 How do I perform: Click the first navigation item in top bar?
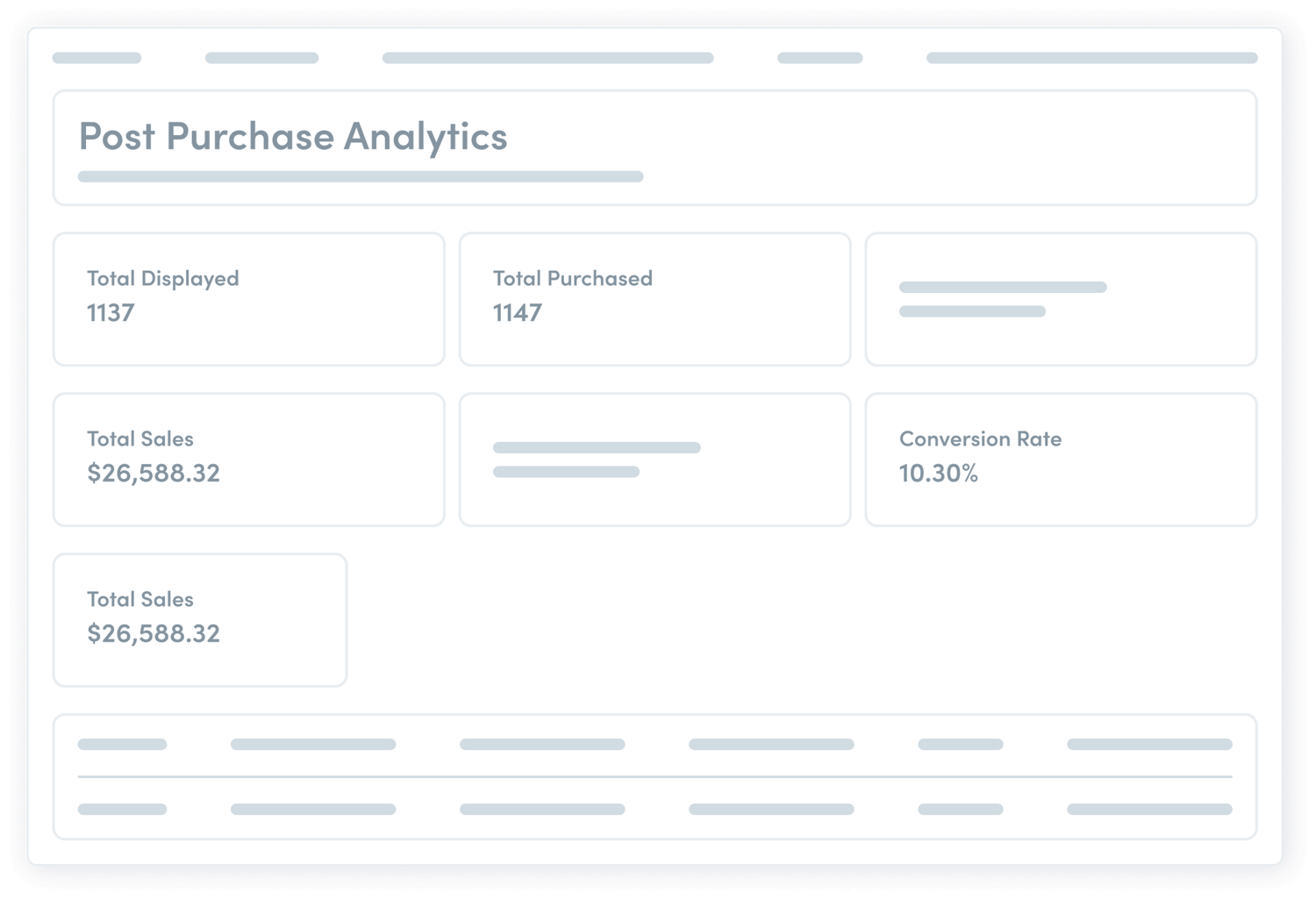click(97, 58)
